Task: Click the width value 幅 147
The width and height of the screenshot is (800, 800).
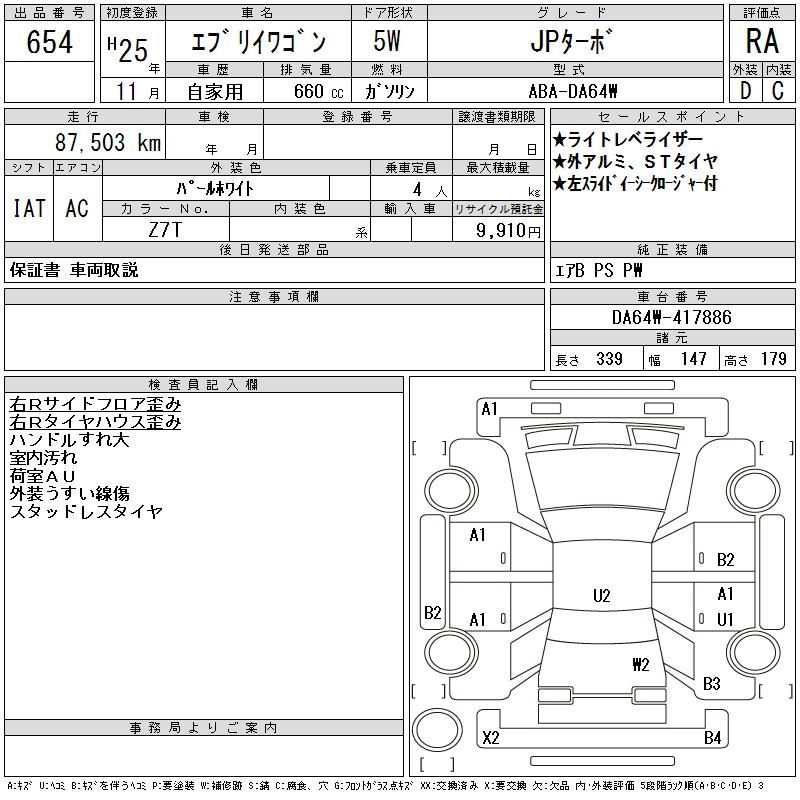Action: (x=677, y=359)
